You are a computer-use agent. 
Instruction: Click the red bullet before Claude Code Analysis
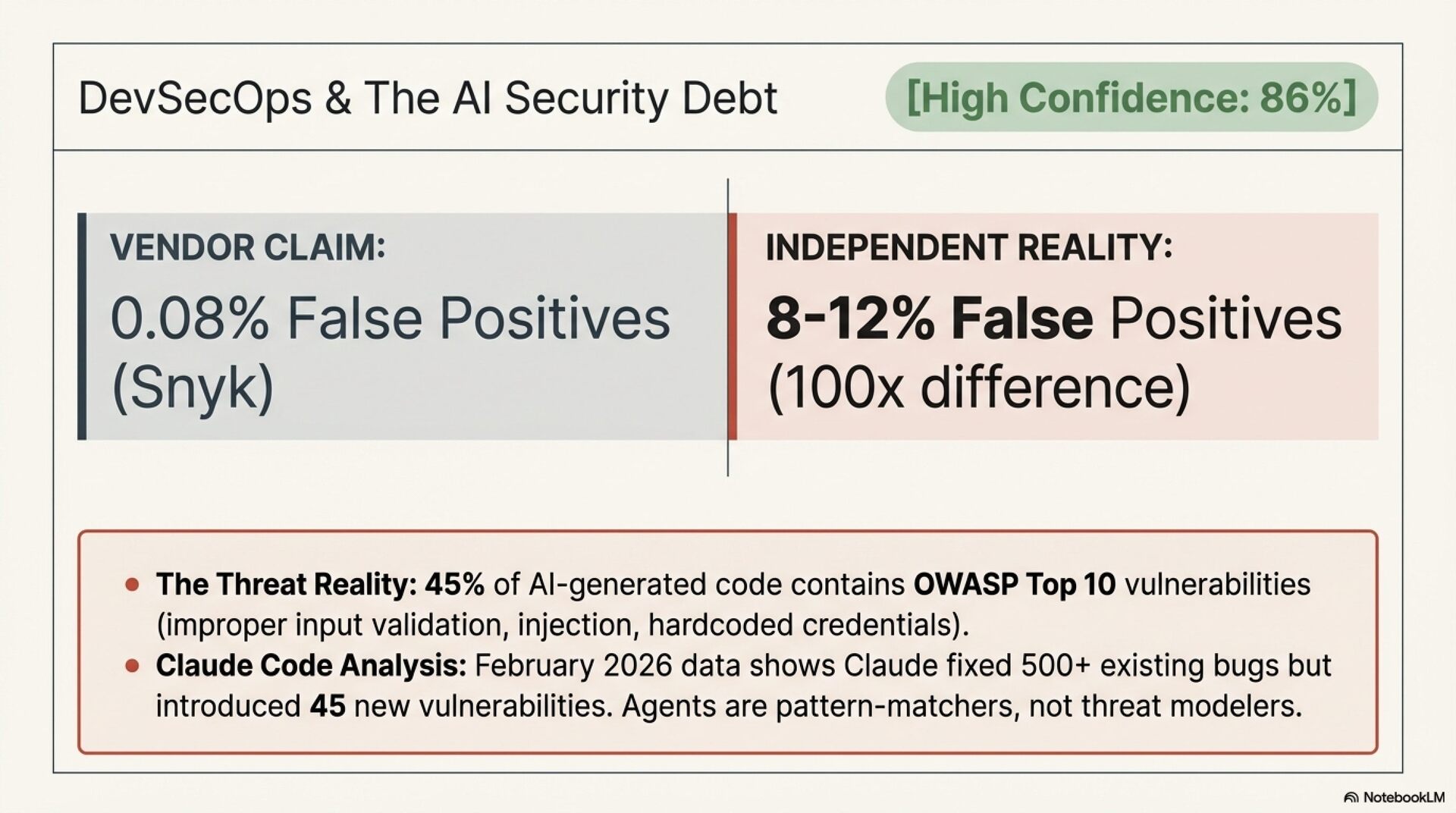(x=133, y=666)
